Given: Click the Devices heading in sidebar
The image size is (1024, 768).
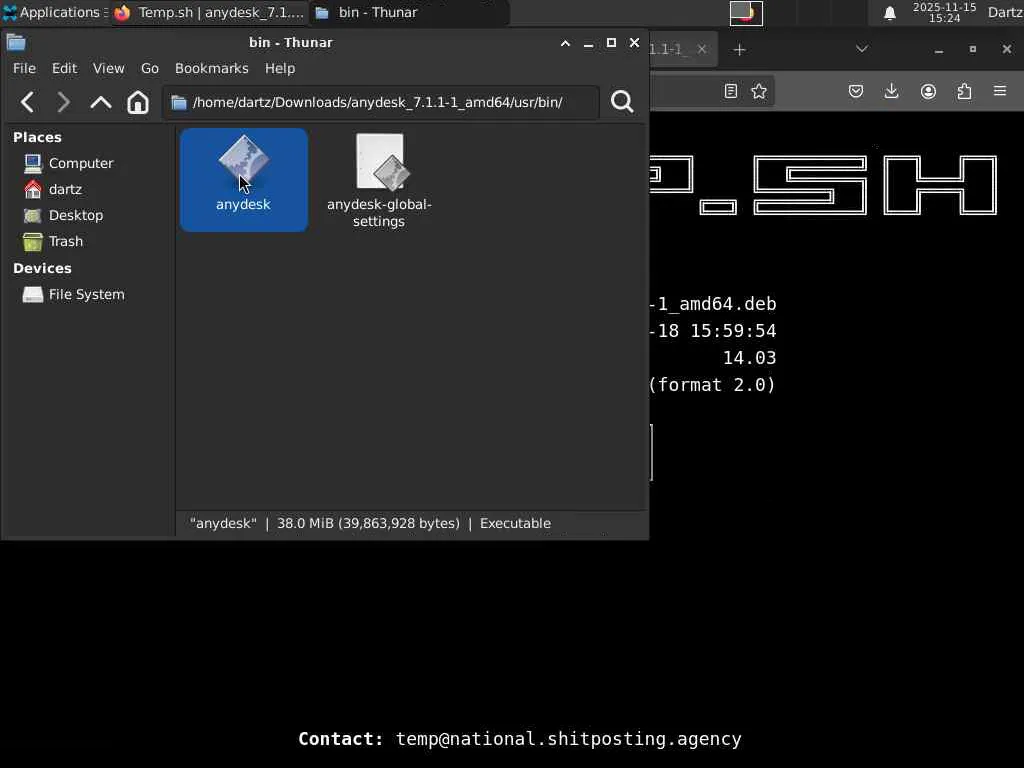Looking at the screenshot, I should click(x=42, y=268).
